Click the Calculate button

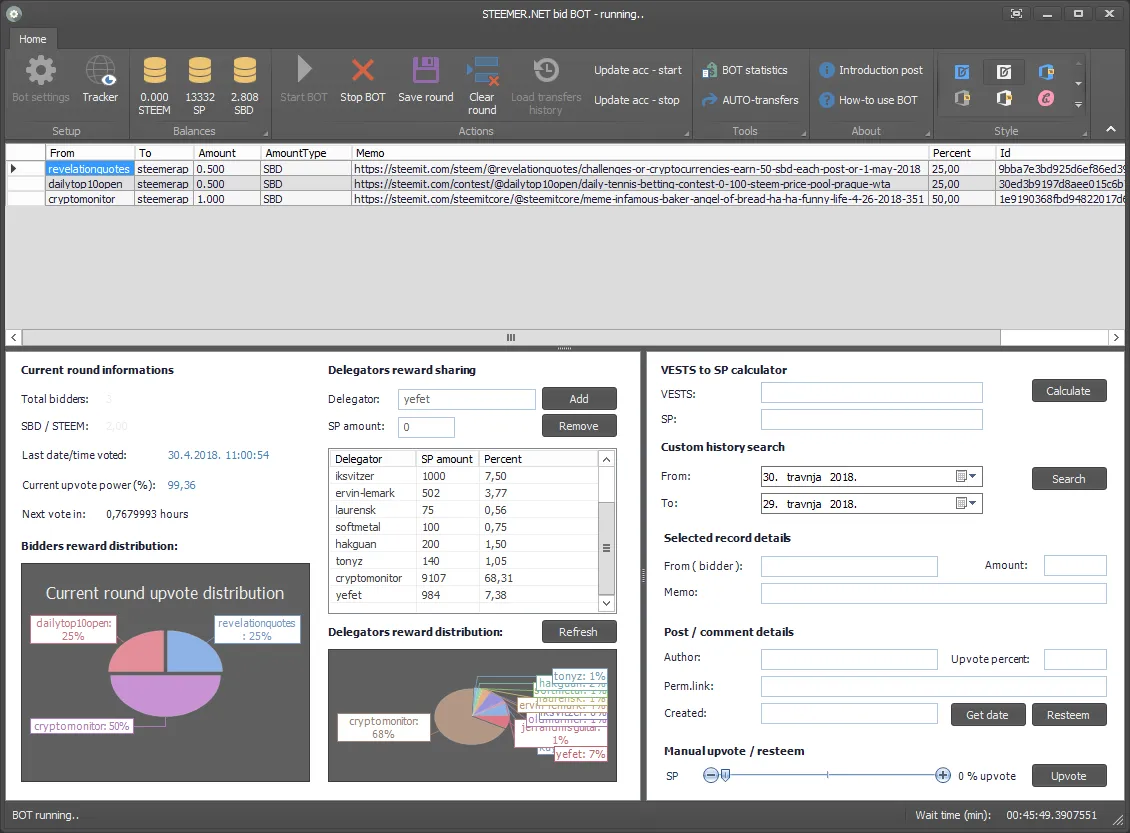point(1068,391)
